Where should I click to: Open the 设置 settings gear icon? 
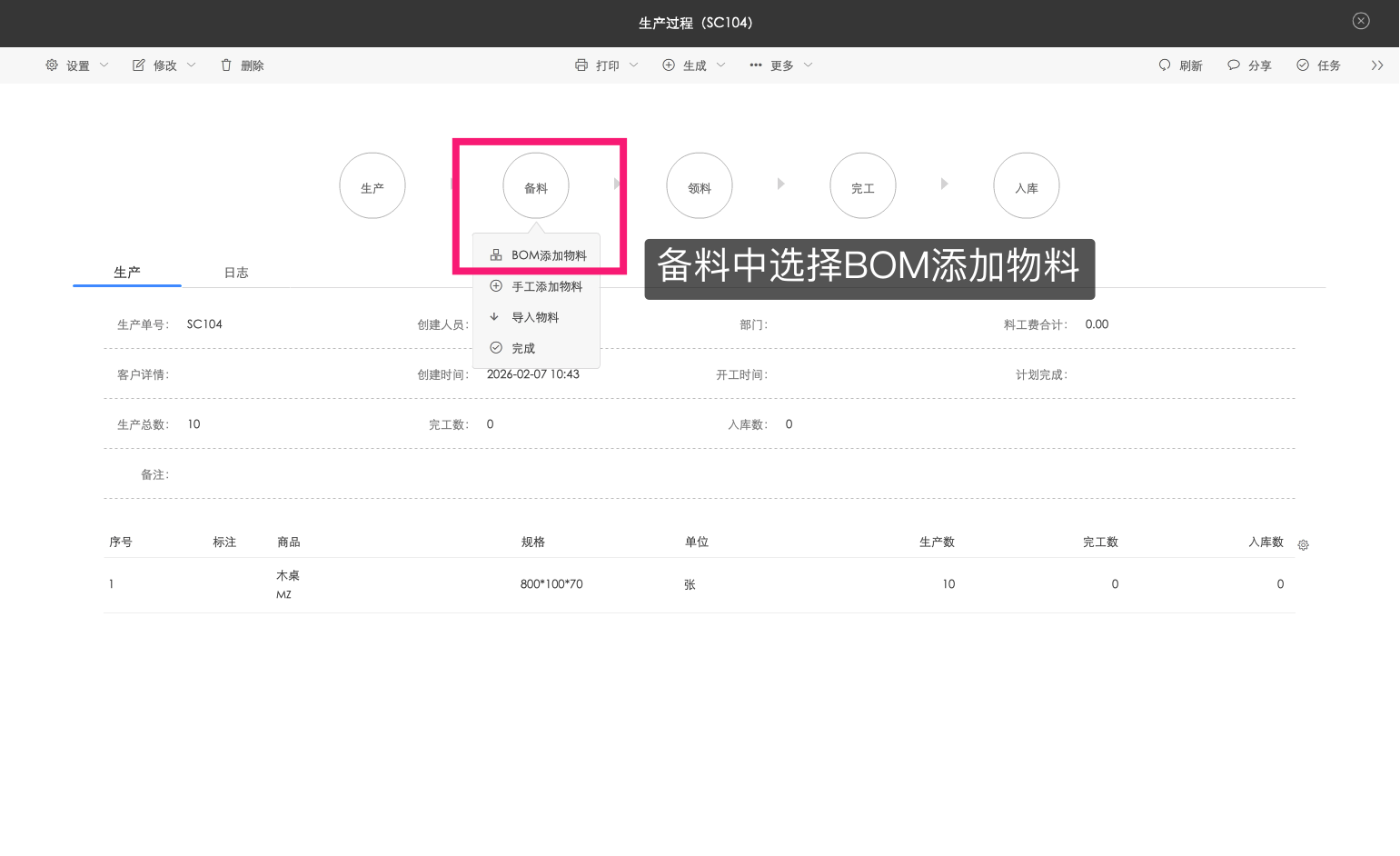[52, 65]
